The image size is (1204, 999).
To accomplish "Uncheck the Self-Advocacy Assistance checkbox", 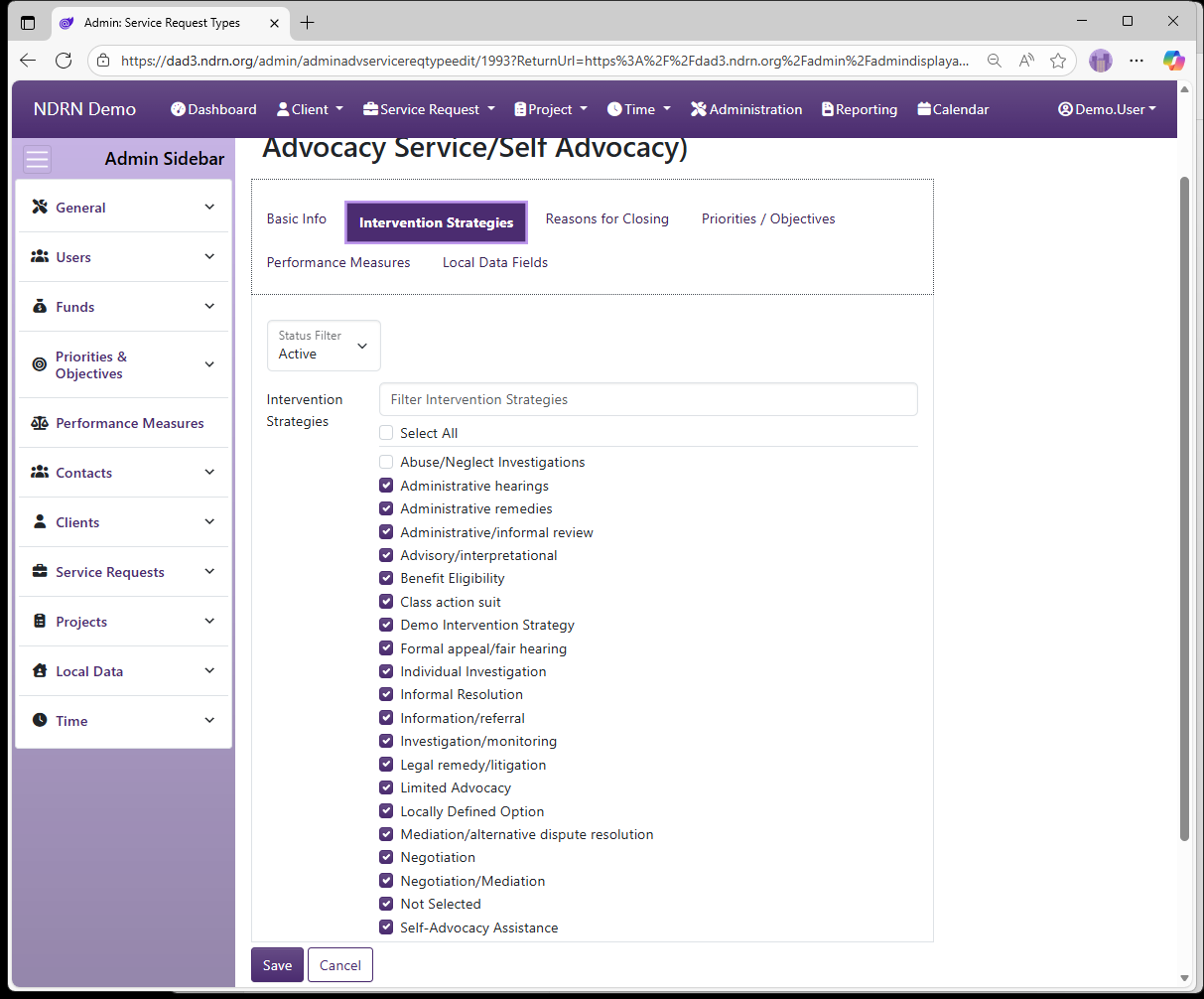I will point(386,928).
